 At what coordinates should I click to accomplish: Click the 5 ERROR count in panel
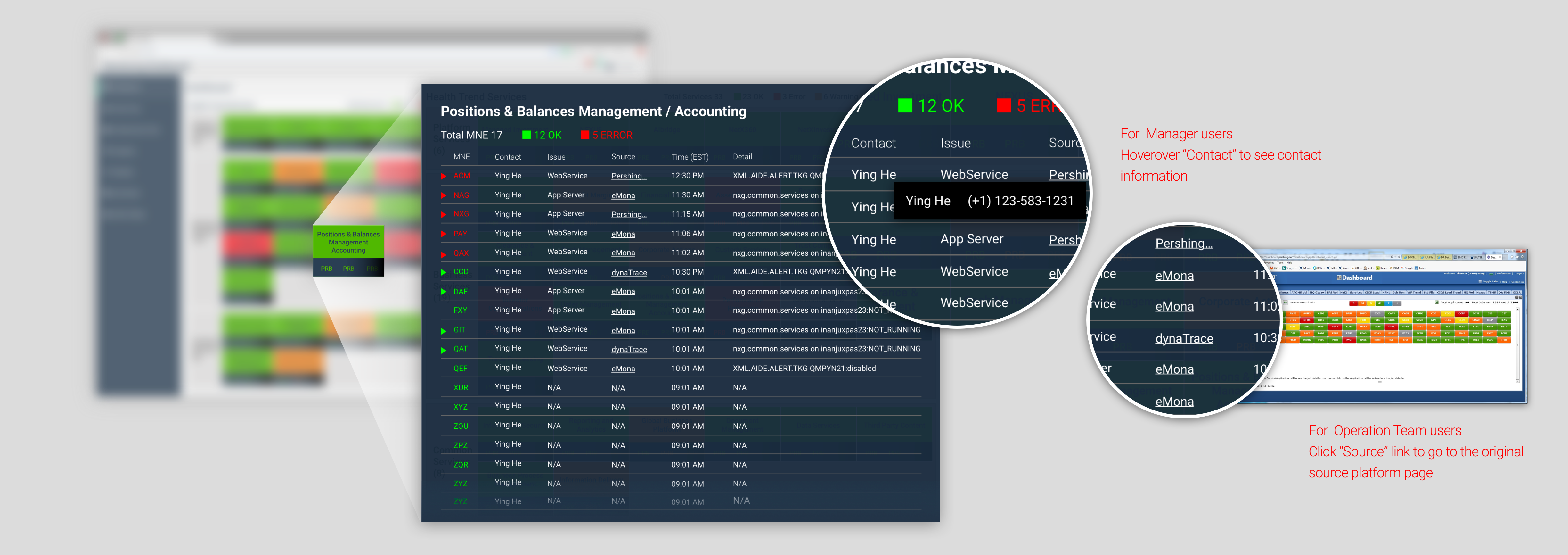612,135
